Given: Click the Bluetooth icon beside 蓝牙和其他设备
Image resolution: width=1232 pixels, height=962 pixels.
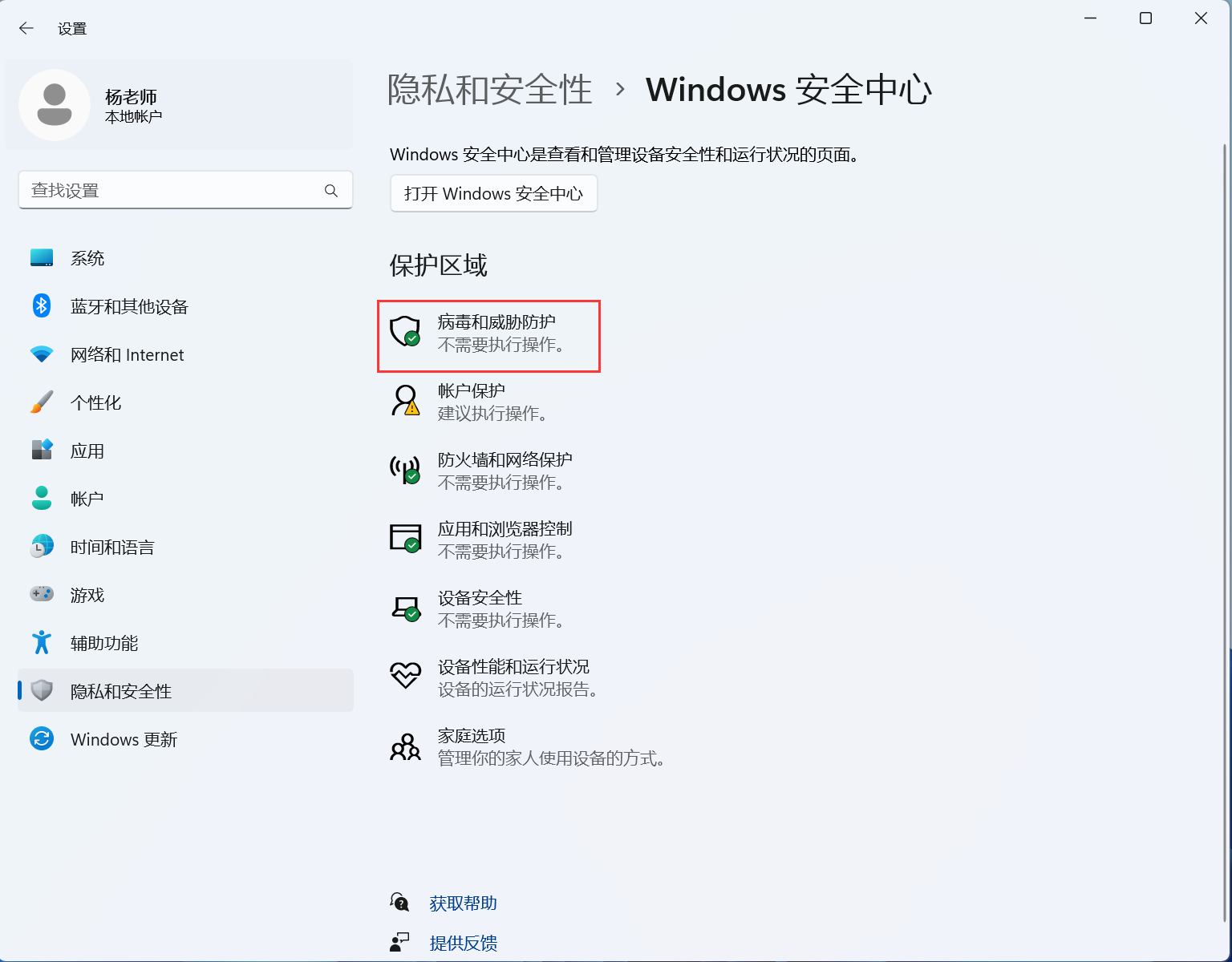Looking at the screenshot, I should (42, 305).
